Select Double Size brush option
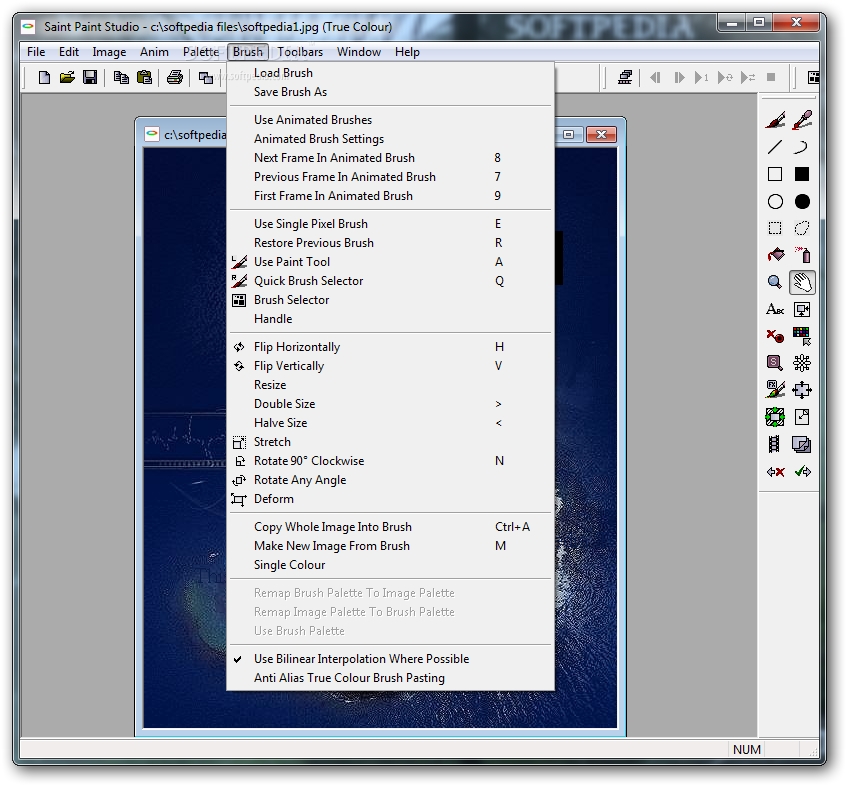This screenshot has height=786, width=847. tap(390, 404)
